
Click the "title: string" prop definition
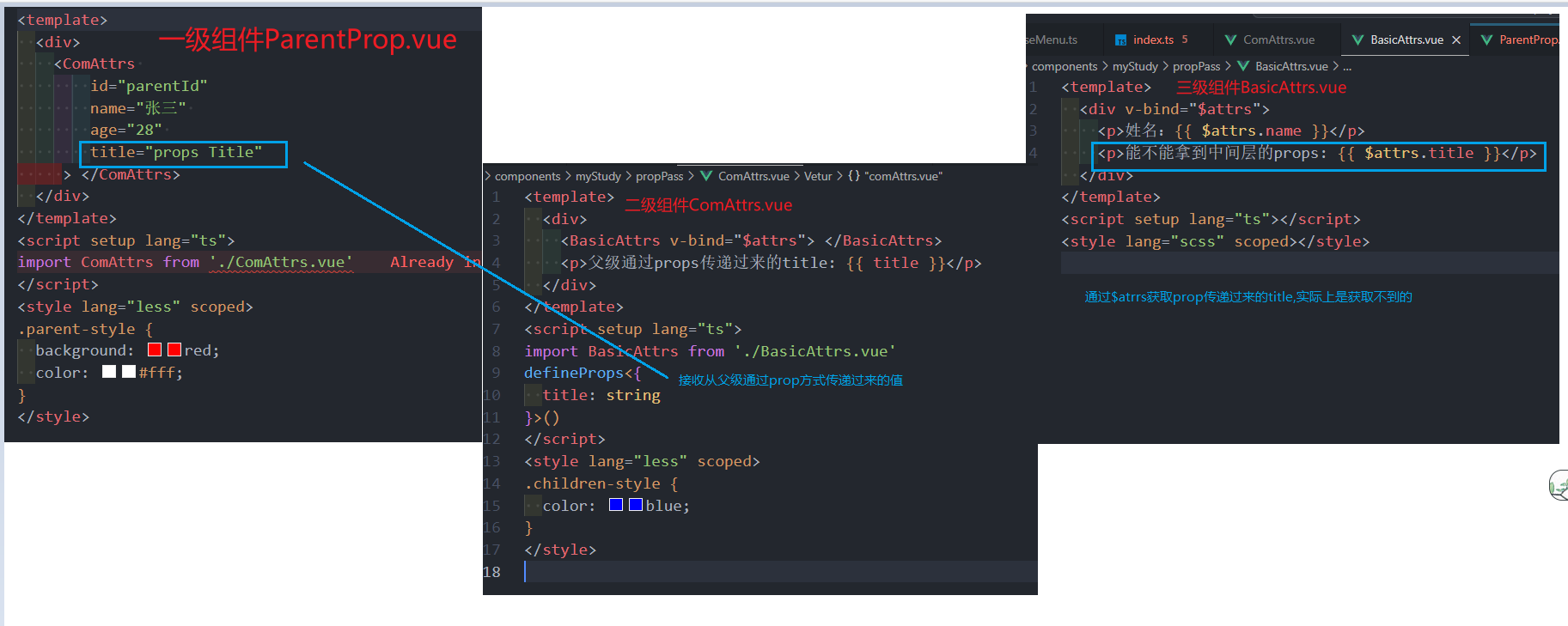tap(601, 395)
